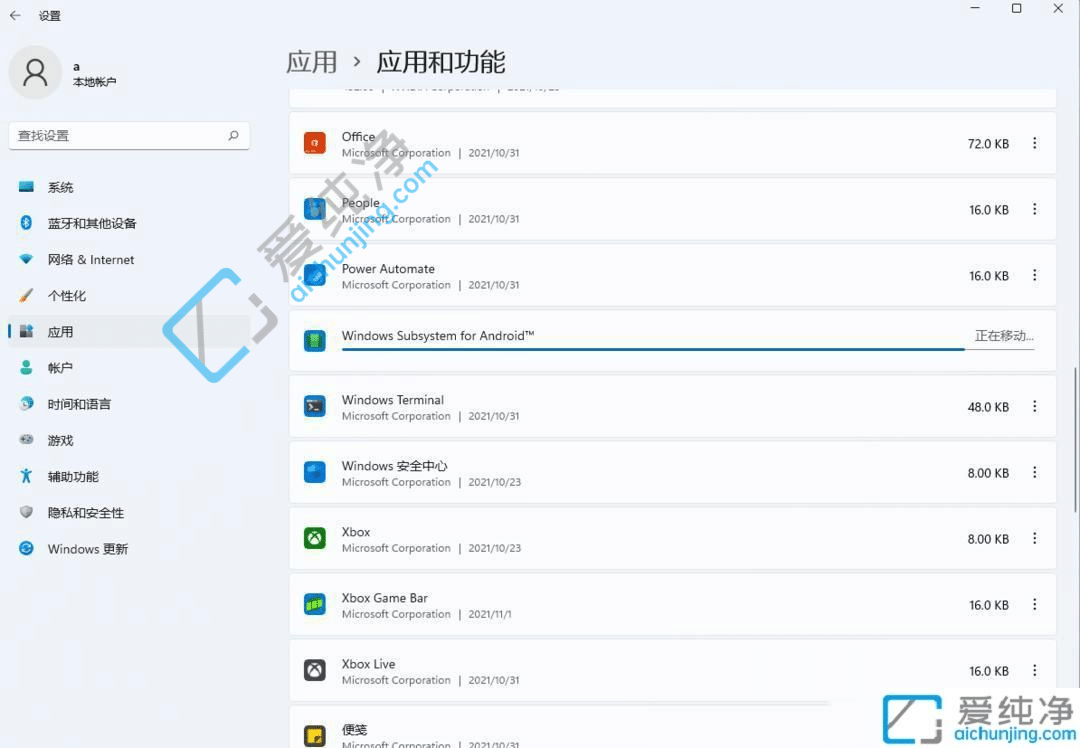
Task: Click the Windows Subsystem for Android™ name
Action: [438, 335]
